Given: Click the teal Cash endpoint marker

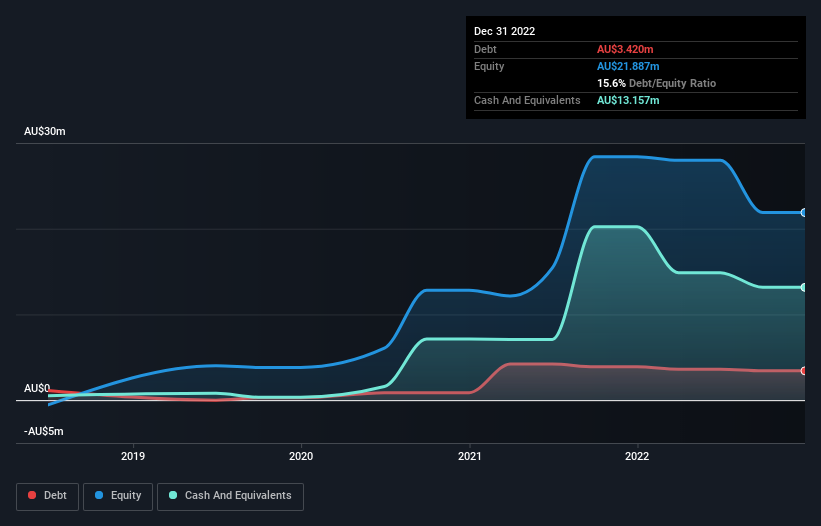Looking at the screenshot, I should point(804,287).
